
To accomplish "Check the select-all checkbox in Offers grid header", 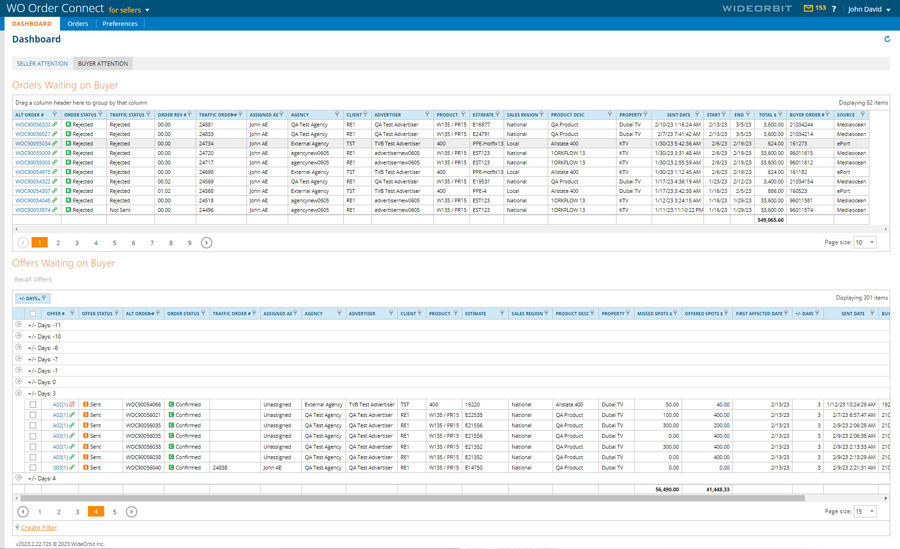I will 33,314.
